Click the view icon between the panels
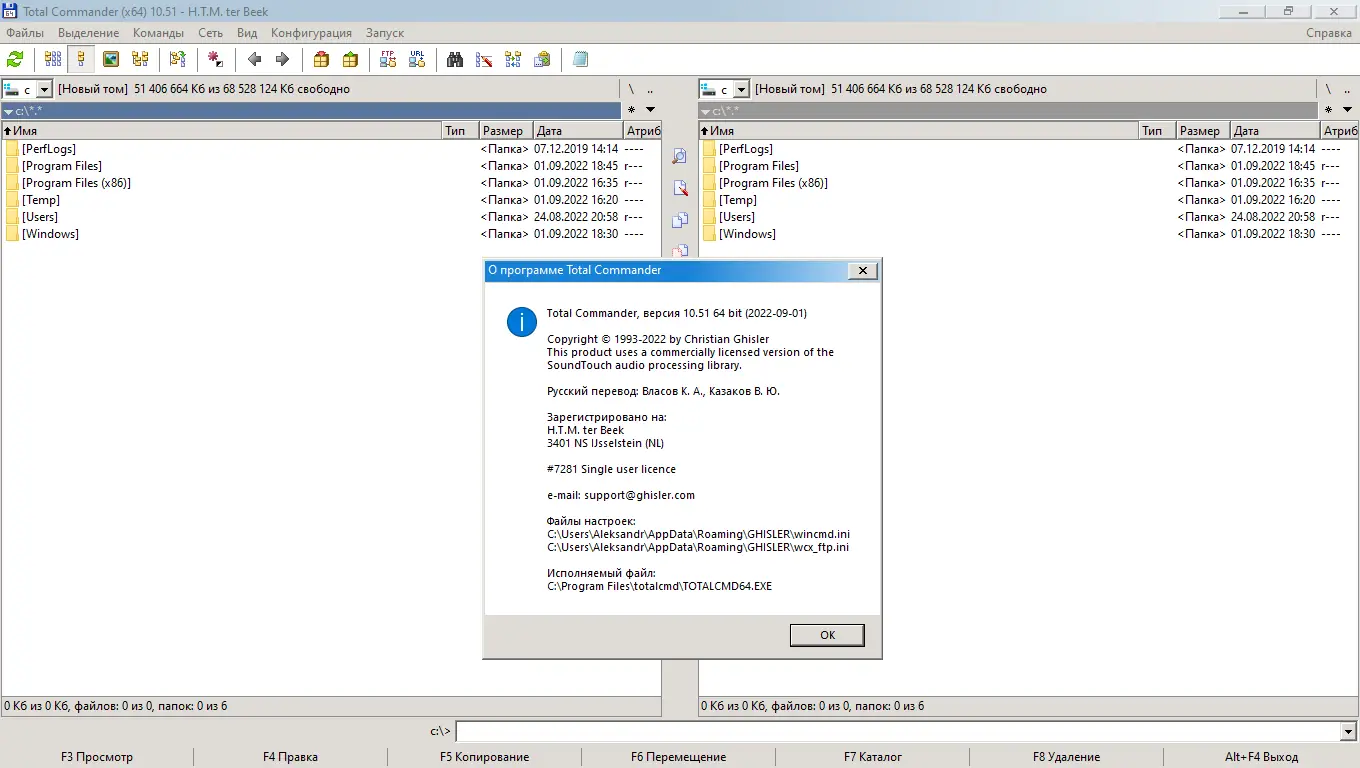The height and width of the screenshot is (768, 1360). click(x=680, y=156)
